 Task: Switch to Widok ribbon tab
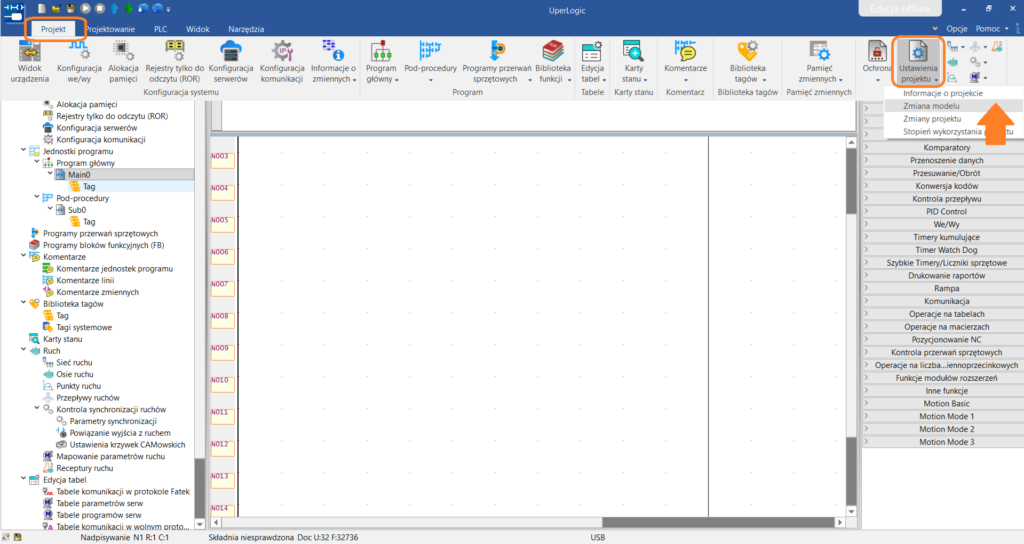[197, 29]
